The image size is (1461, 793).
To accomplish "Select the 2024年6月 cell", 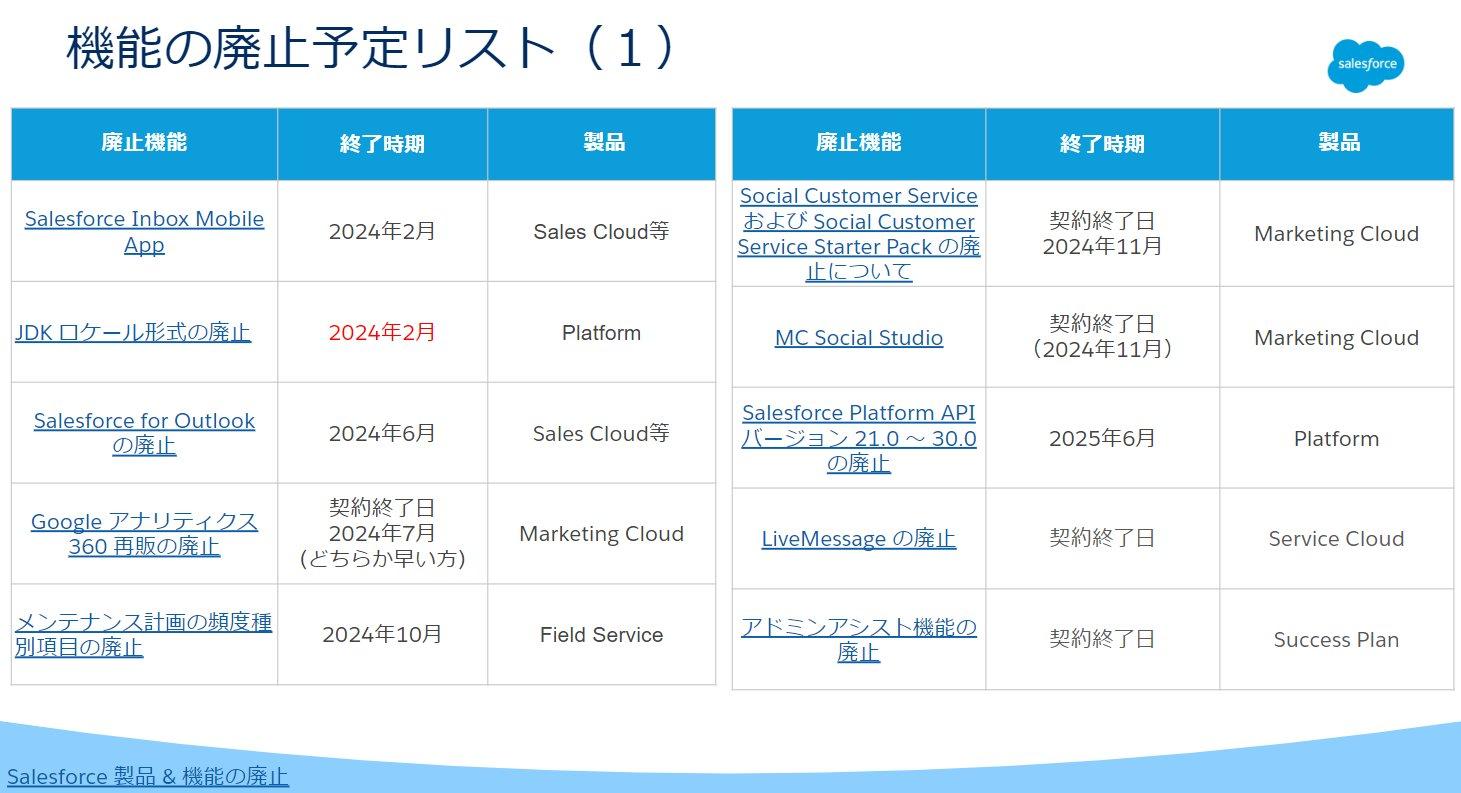I will tap(382, 433).
